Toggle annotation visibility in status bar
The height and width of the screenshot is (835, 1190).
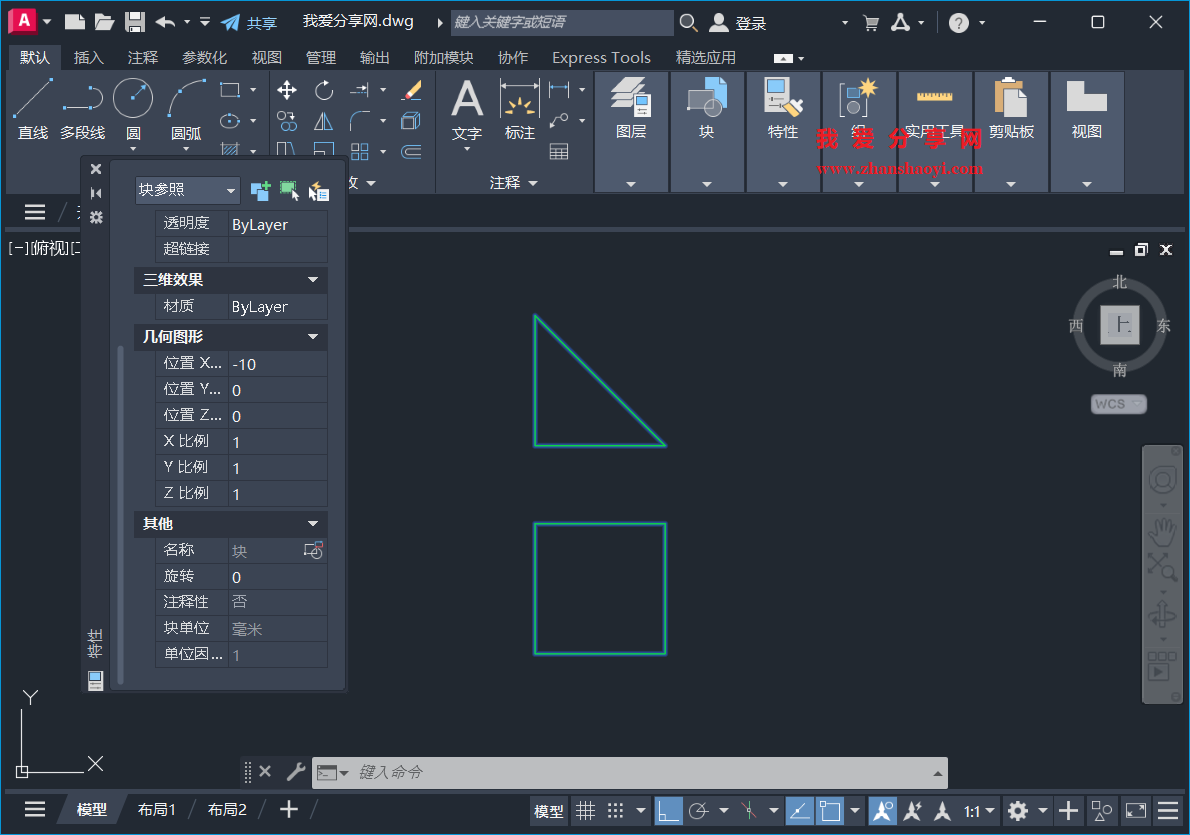882,811
